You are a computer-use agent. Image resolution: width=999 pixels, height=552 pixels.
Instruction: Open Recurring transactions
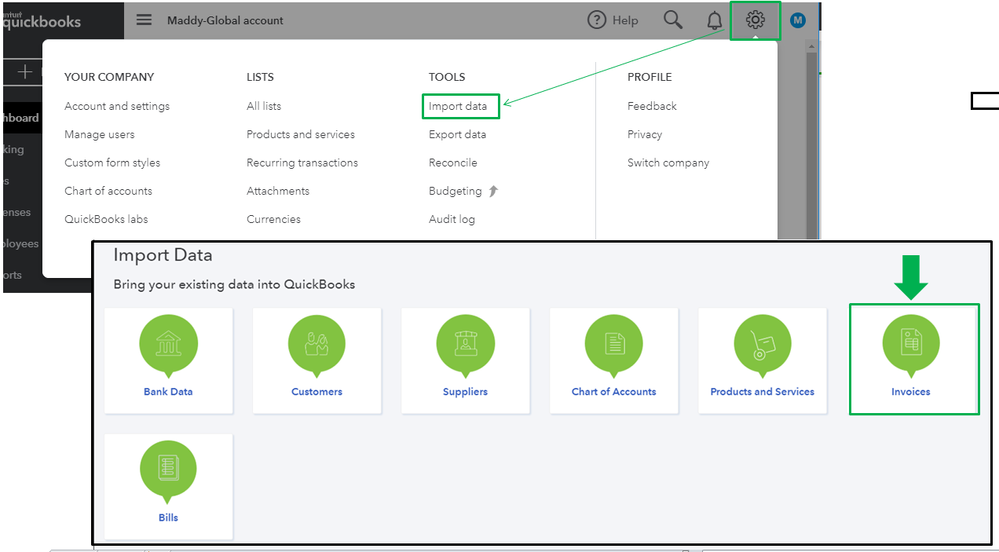[x=302, y=163]
